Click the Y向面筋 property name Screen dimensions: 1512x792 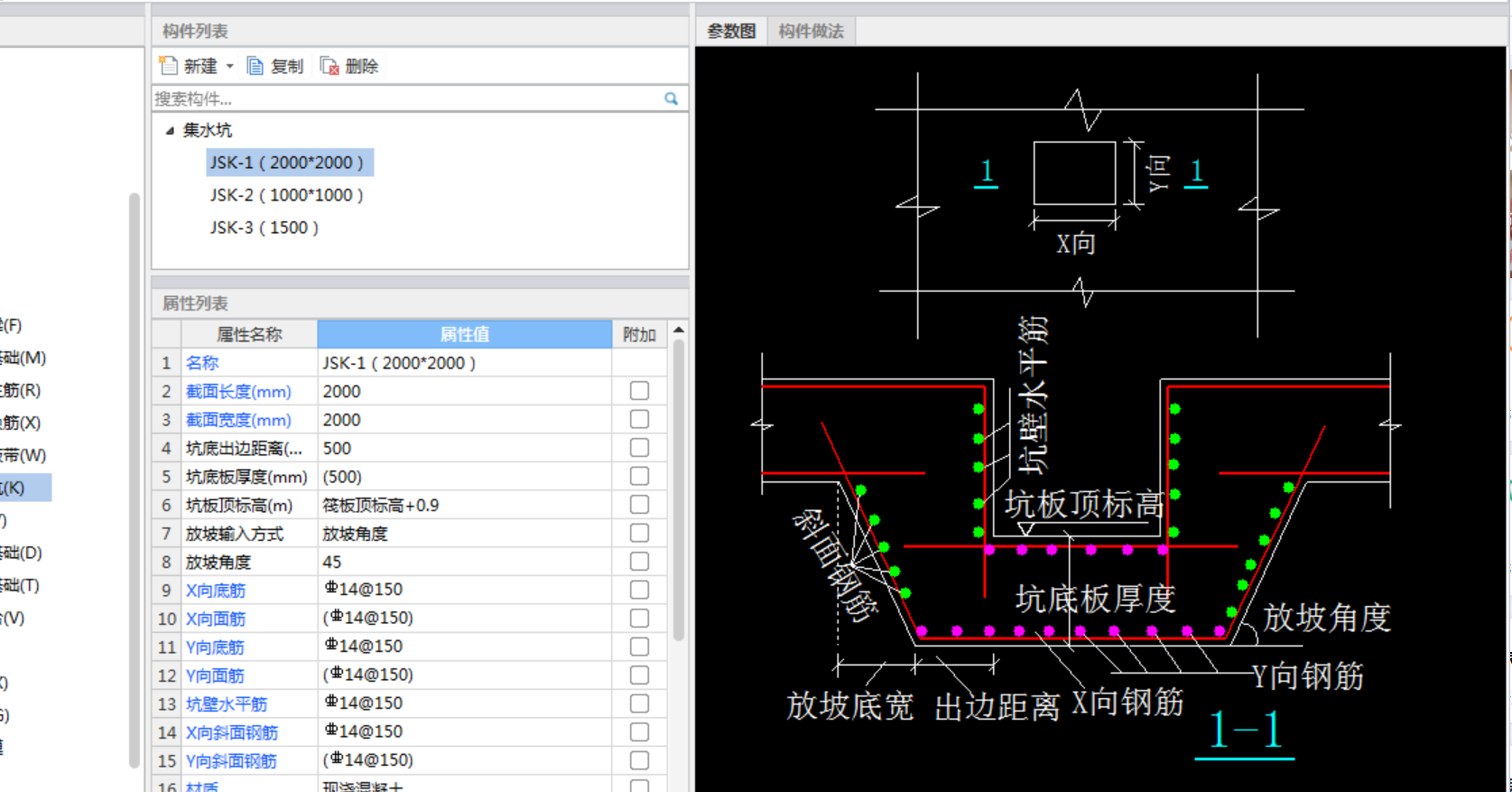coord(215,676)
